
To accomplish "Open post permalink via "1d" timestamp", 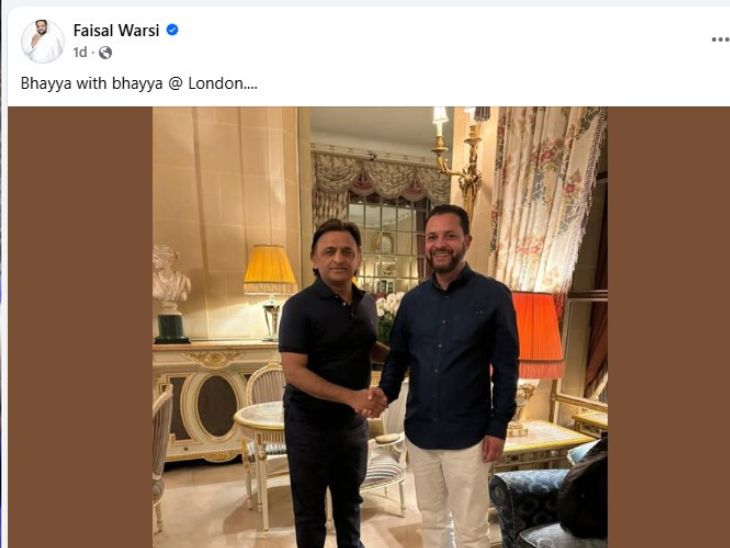I will (x=80, y=52).
